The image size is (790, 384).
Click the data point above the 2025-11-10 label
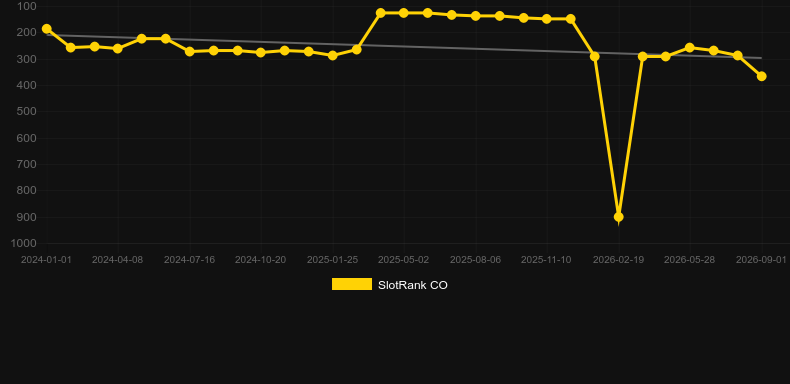click(546, 19)
